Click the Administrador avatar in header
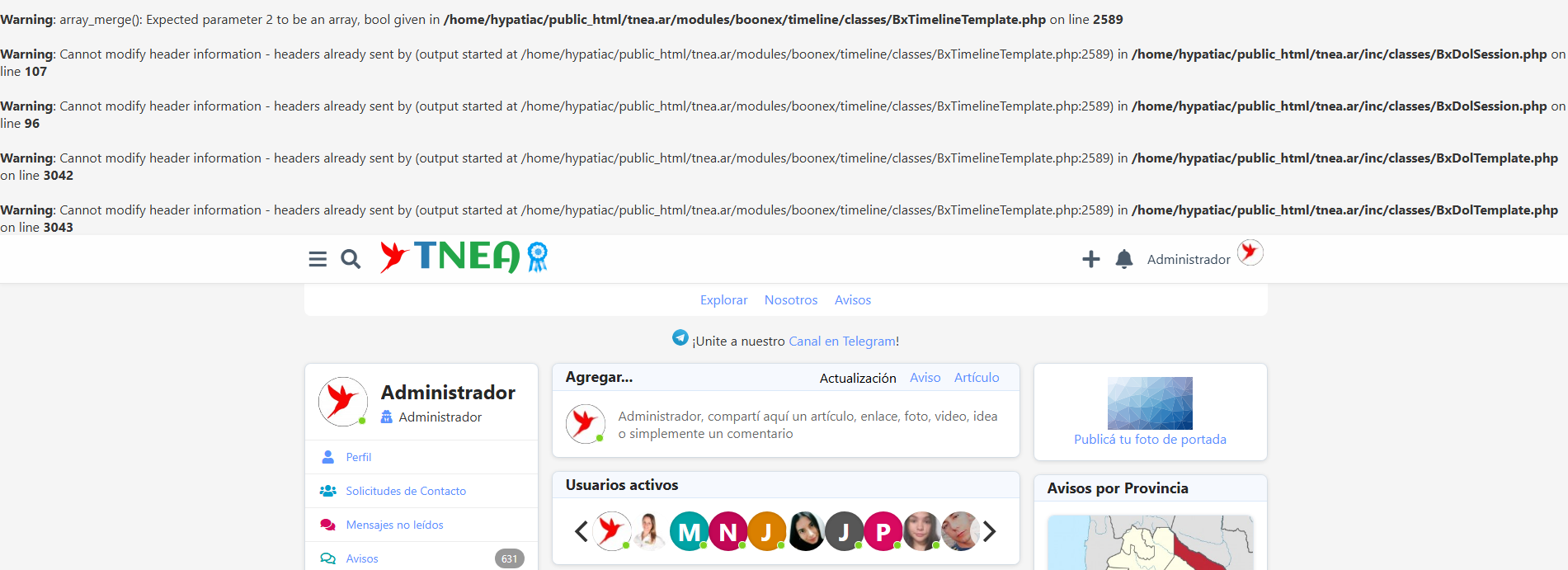The height and width of the screenshot is (570, 1568). pos(1250,252)
